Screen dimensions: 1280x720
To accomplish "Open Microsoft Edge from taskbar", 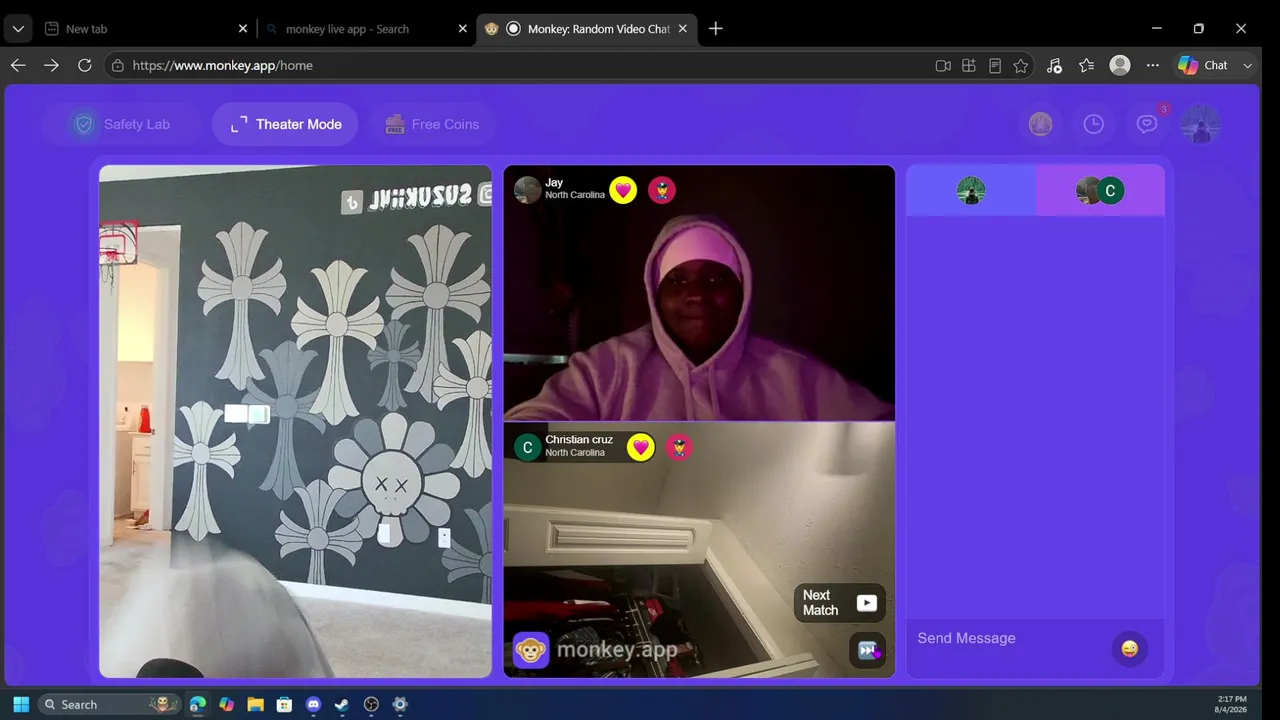I will click(x=198, y=704).
